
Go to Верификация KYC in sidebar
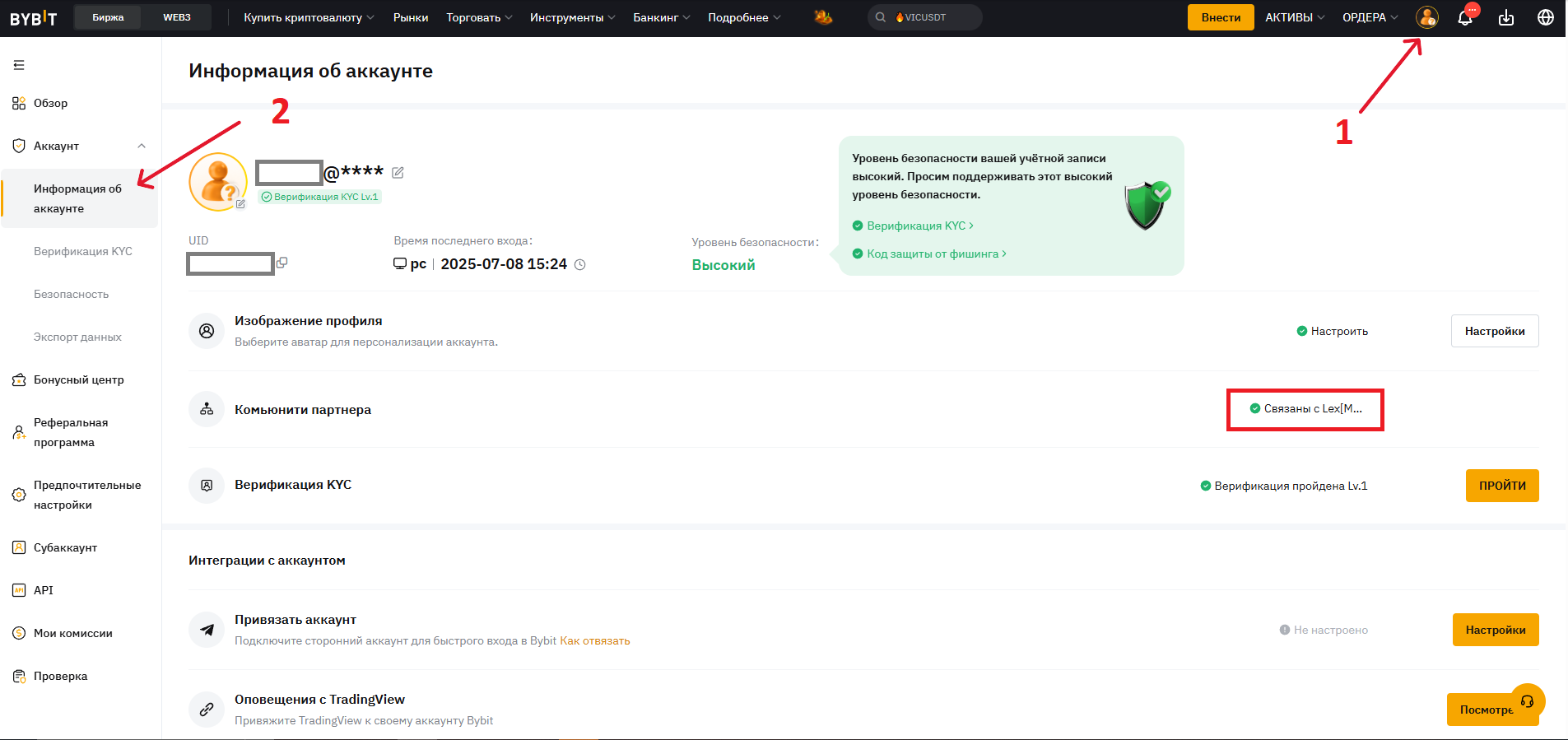click(83, 251)
